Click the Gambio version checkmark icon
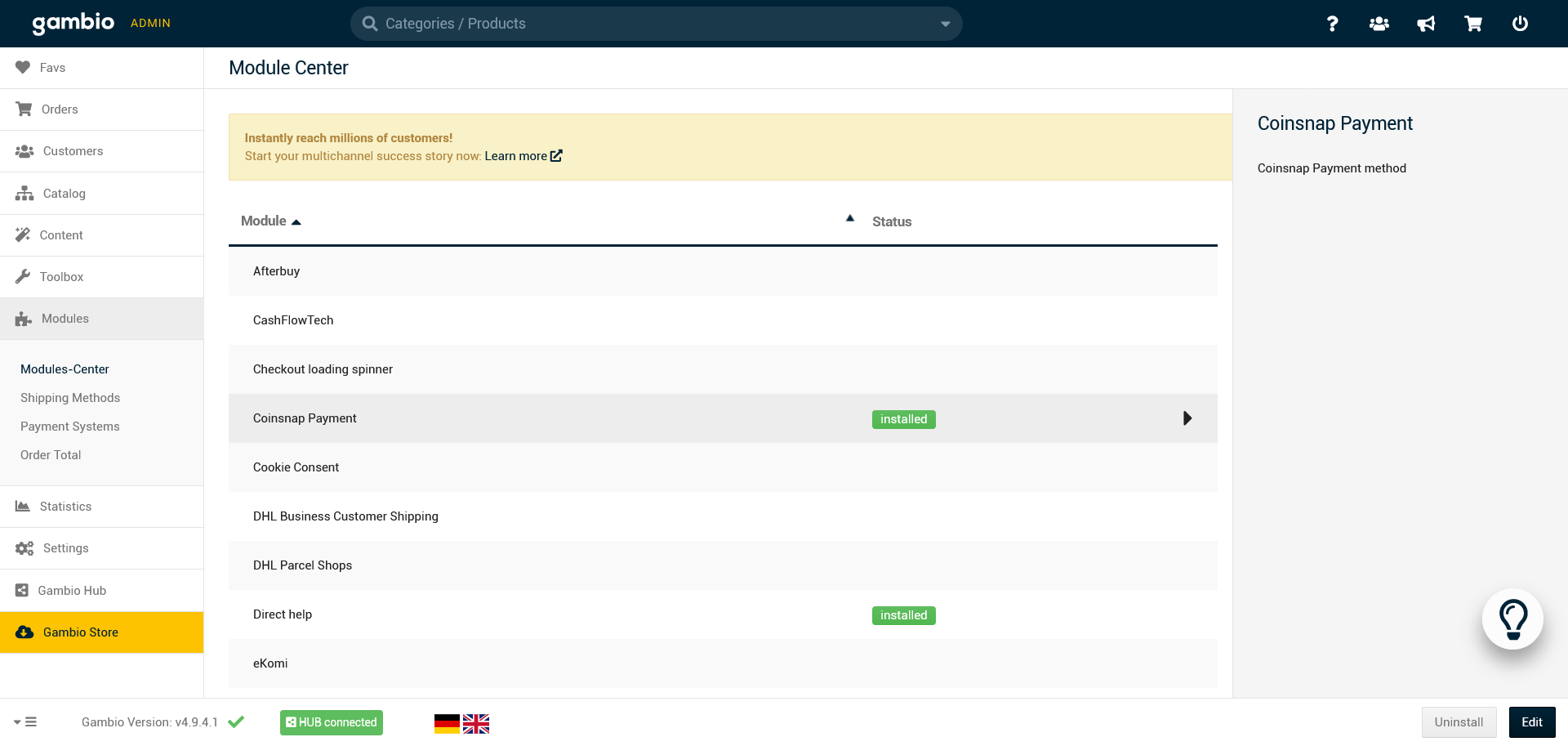The image size is (1568, 746). pos(236,722)
